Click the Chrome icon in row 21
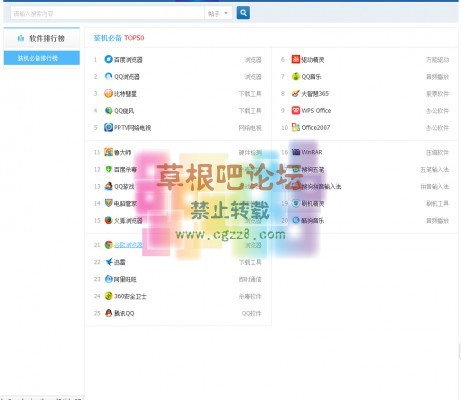461x400 pixels. 108,245
